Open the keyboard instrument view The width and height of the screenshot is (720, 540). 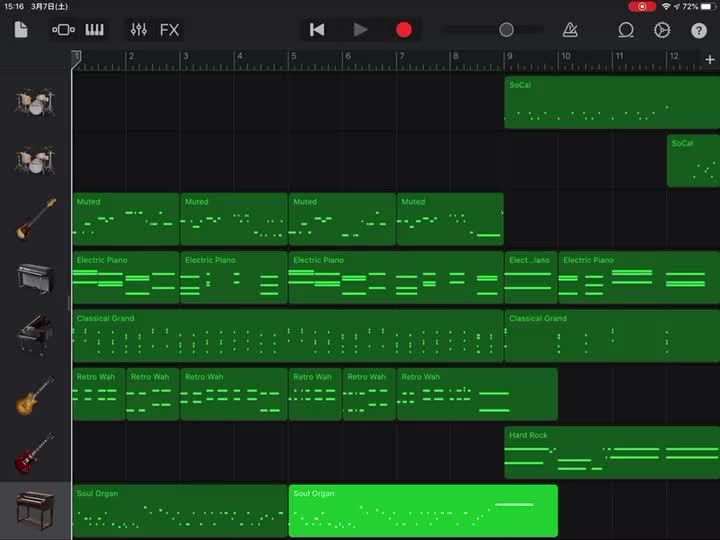pyautogui.click(x=95, y=30)
